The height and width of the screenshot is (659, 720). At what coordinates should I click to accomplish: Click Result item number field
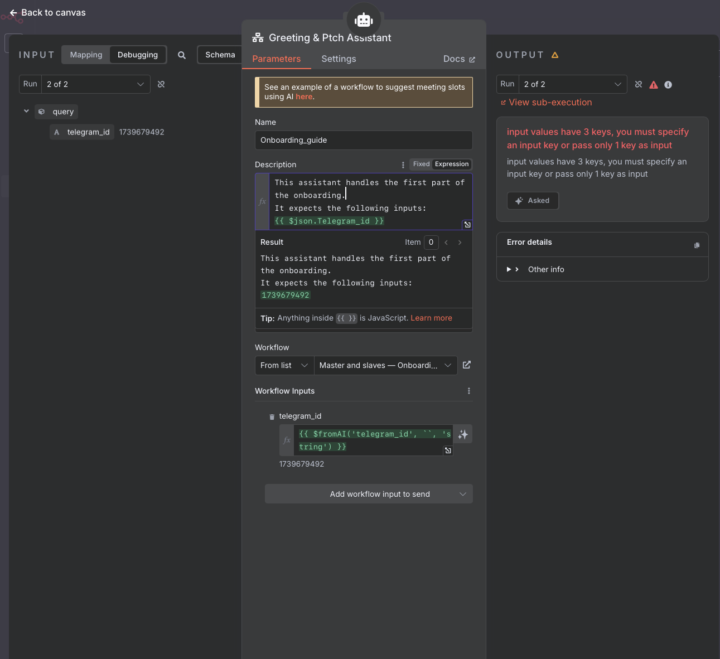point(431,242)
